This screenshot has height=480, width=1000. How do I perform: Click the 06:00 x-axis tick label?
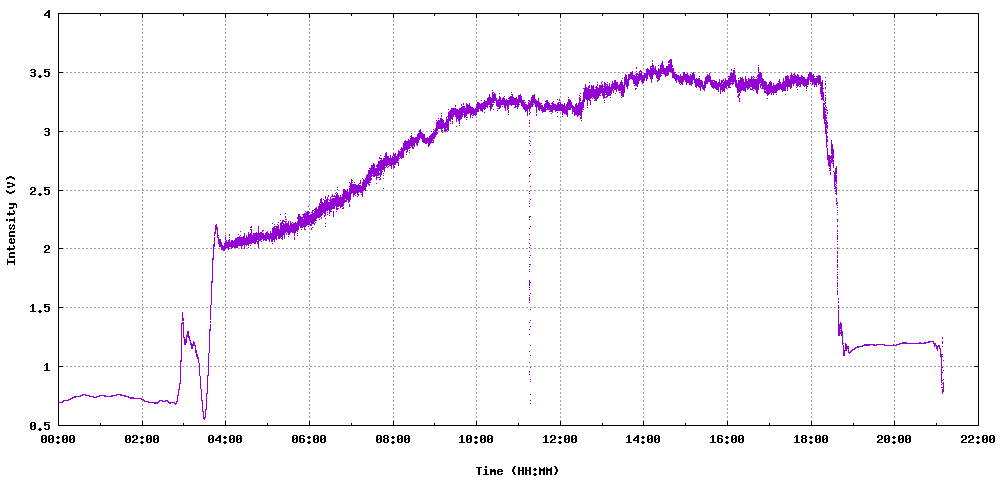[309, 439]
